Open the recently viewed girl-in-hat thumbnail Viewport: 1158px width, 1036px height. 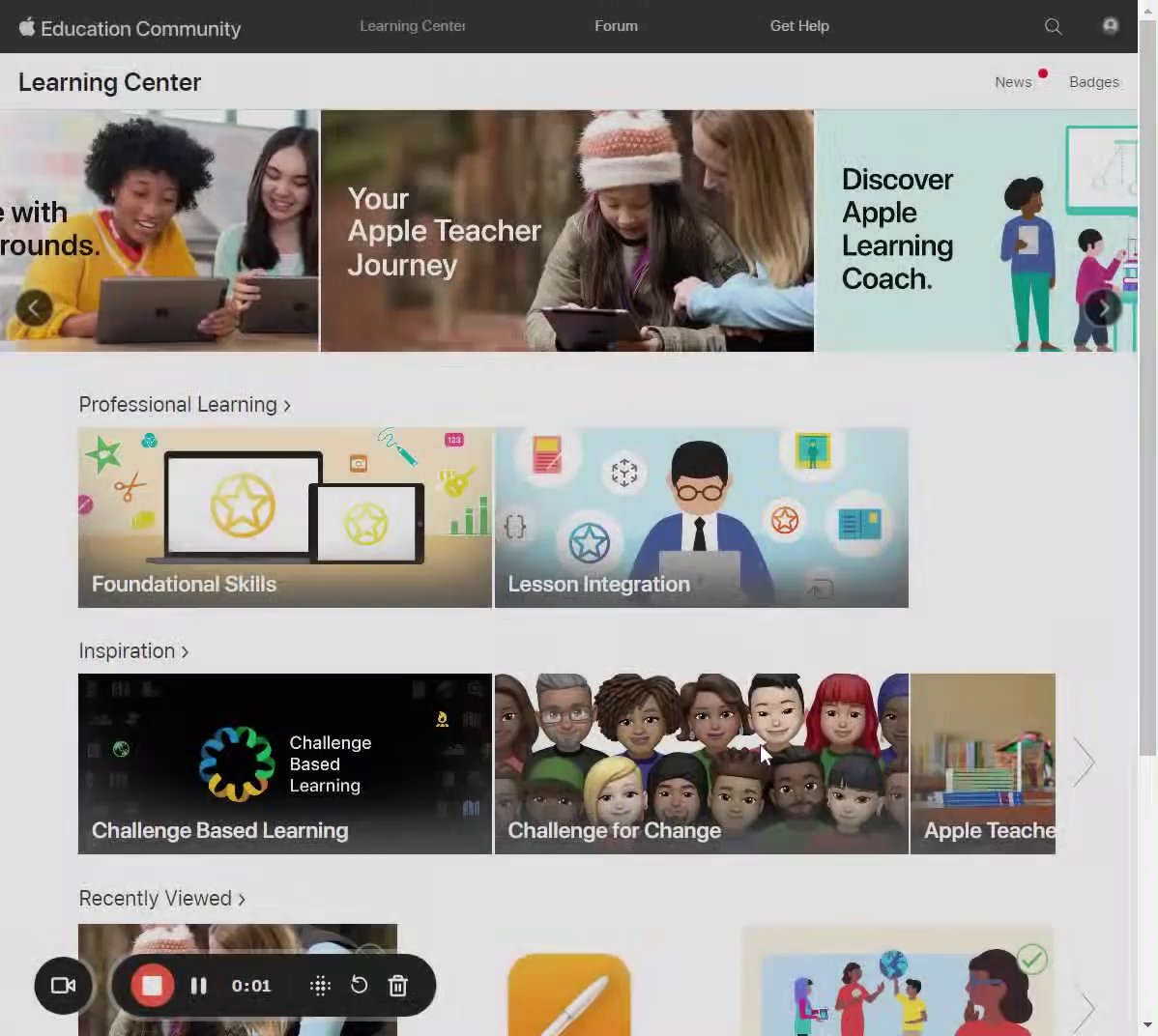(238, 980)
